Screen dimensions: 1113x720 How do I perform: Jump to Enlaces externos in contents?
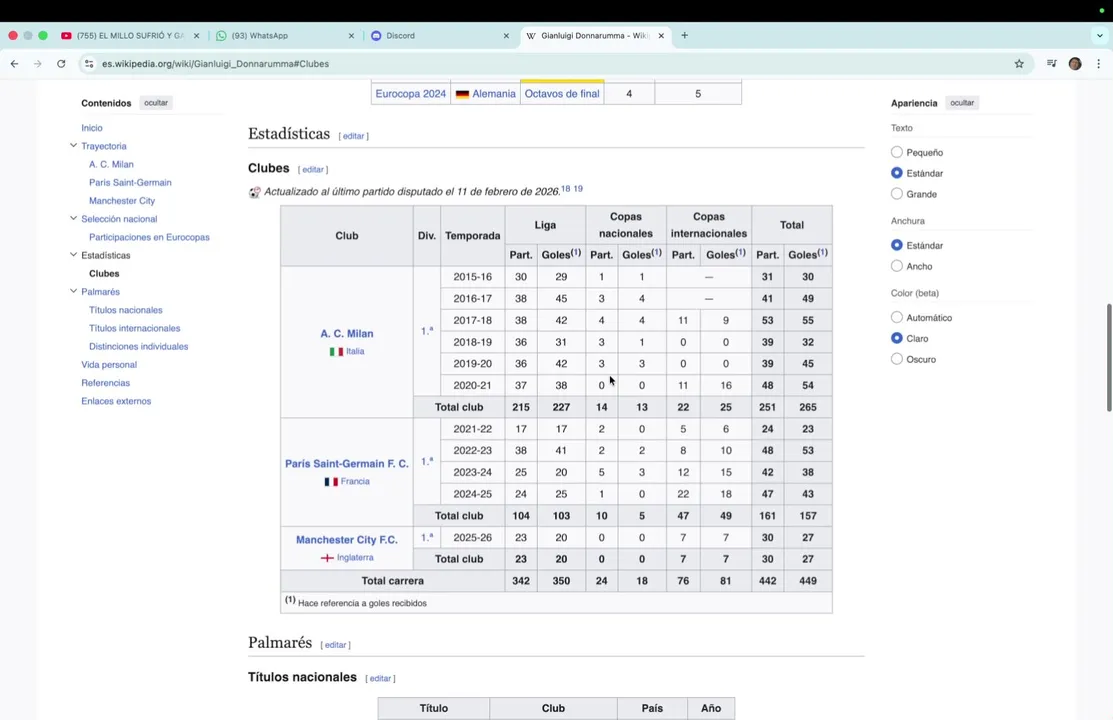tap(116, 401)
